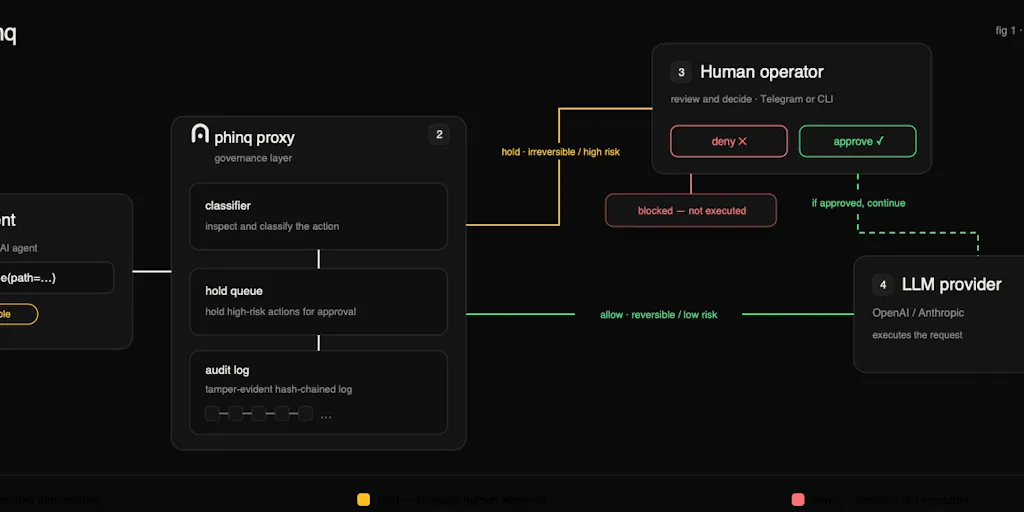Click the 'Human operator' heading
Viewport: 1024px width, 512px height.
761,72
